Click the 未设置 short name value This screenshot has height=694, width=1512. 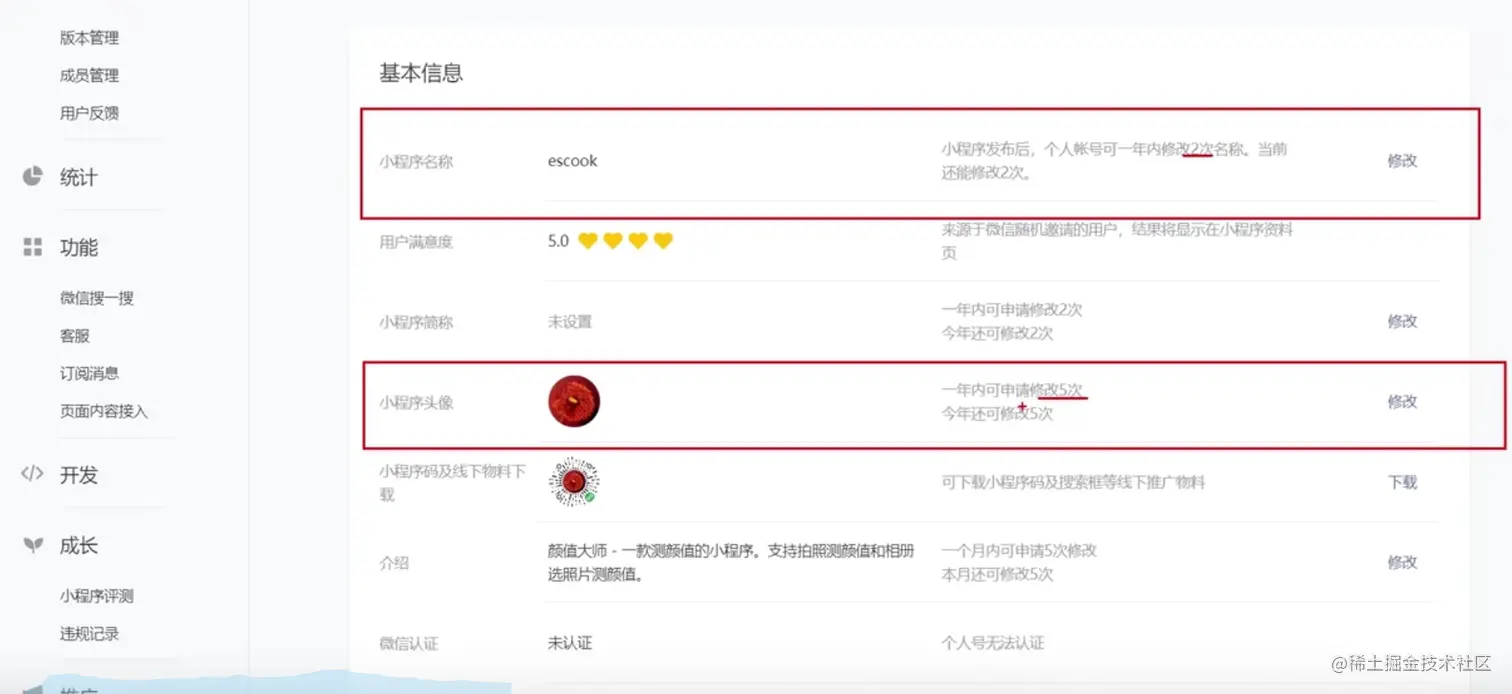coord(570,322)
